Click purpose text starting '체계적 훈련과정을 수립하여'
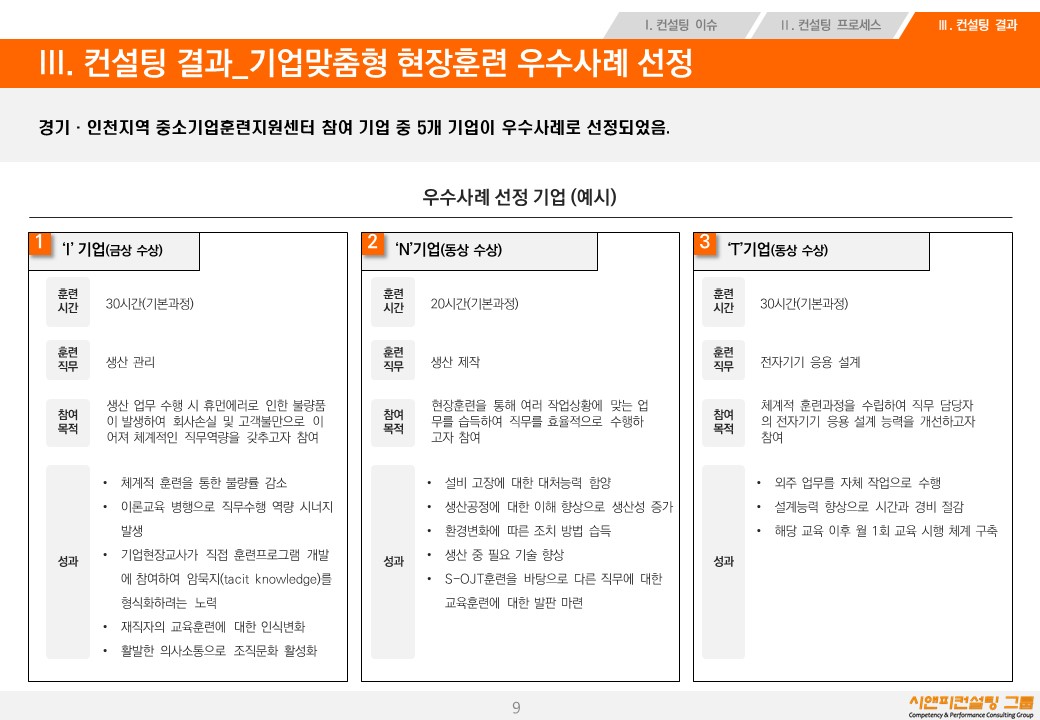The image size is (1040, 720). 868,422
